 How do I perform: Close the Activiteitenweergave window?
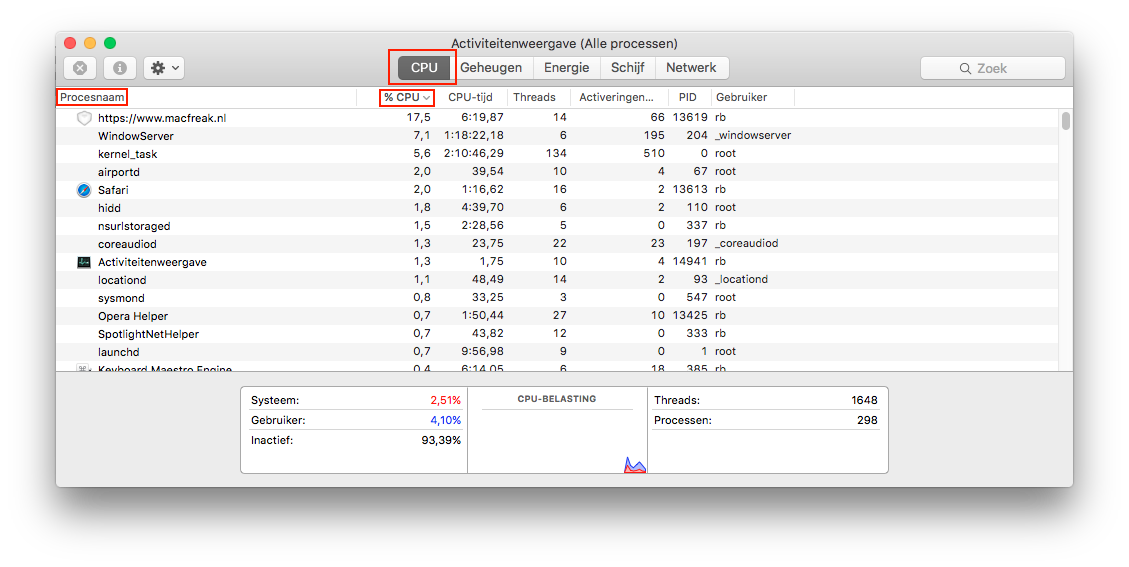pos(70,43)
